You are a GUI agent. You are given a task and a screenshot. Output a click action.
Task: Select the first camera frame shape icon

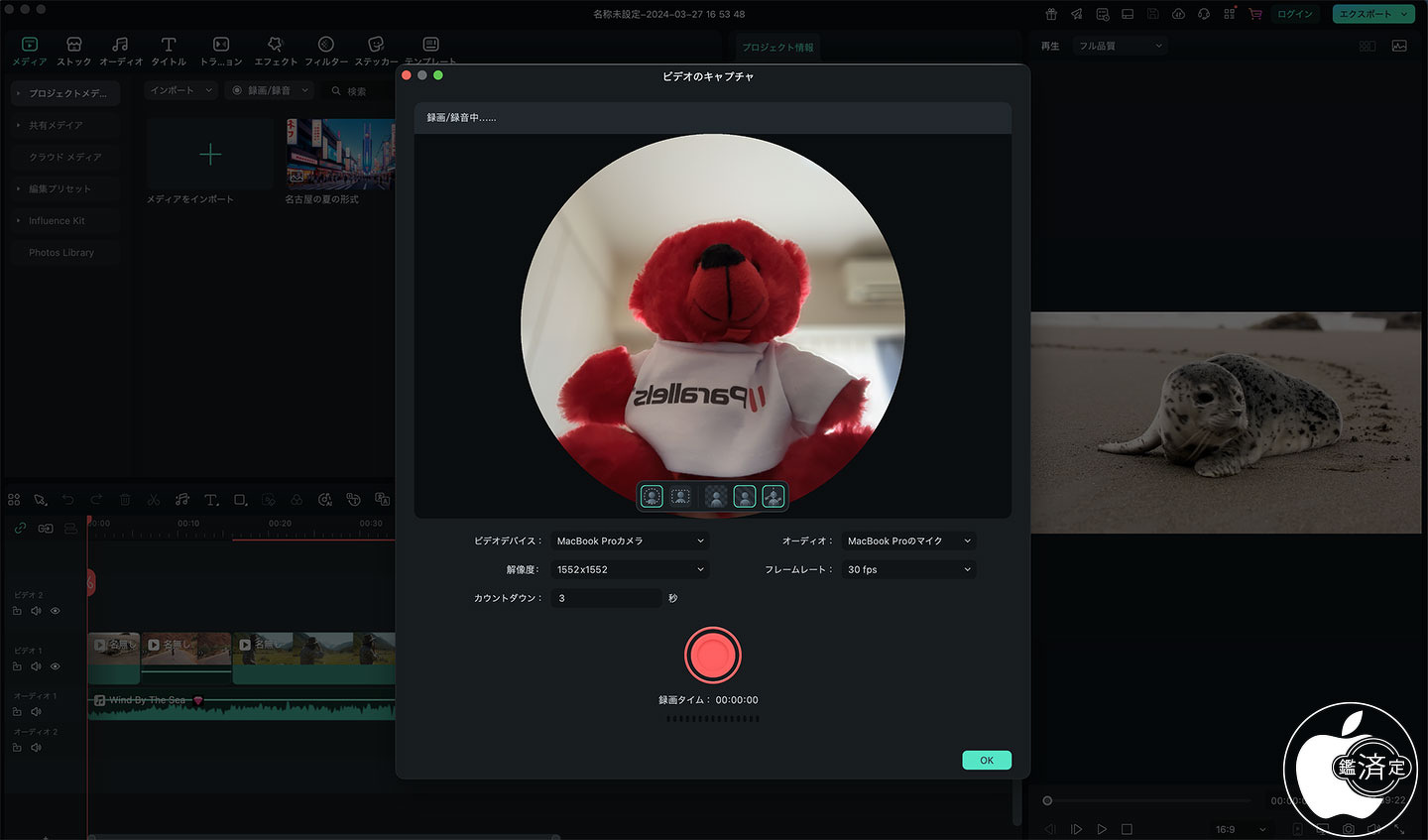(652, 497)
